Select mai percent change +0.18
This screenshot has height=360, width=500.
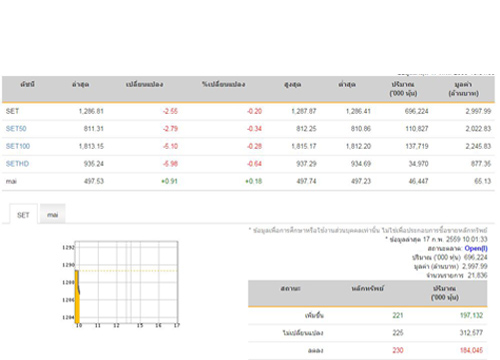coord(253,181)
